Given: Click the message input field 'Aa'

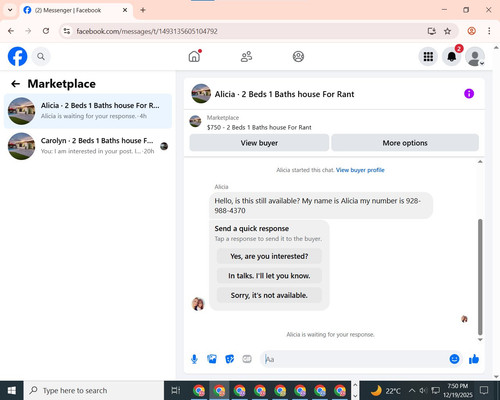Looking at the screenshot, I should [x=354, y=359].
